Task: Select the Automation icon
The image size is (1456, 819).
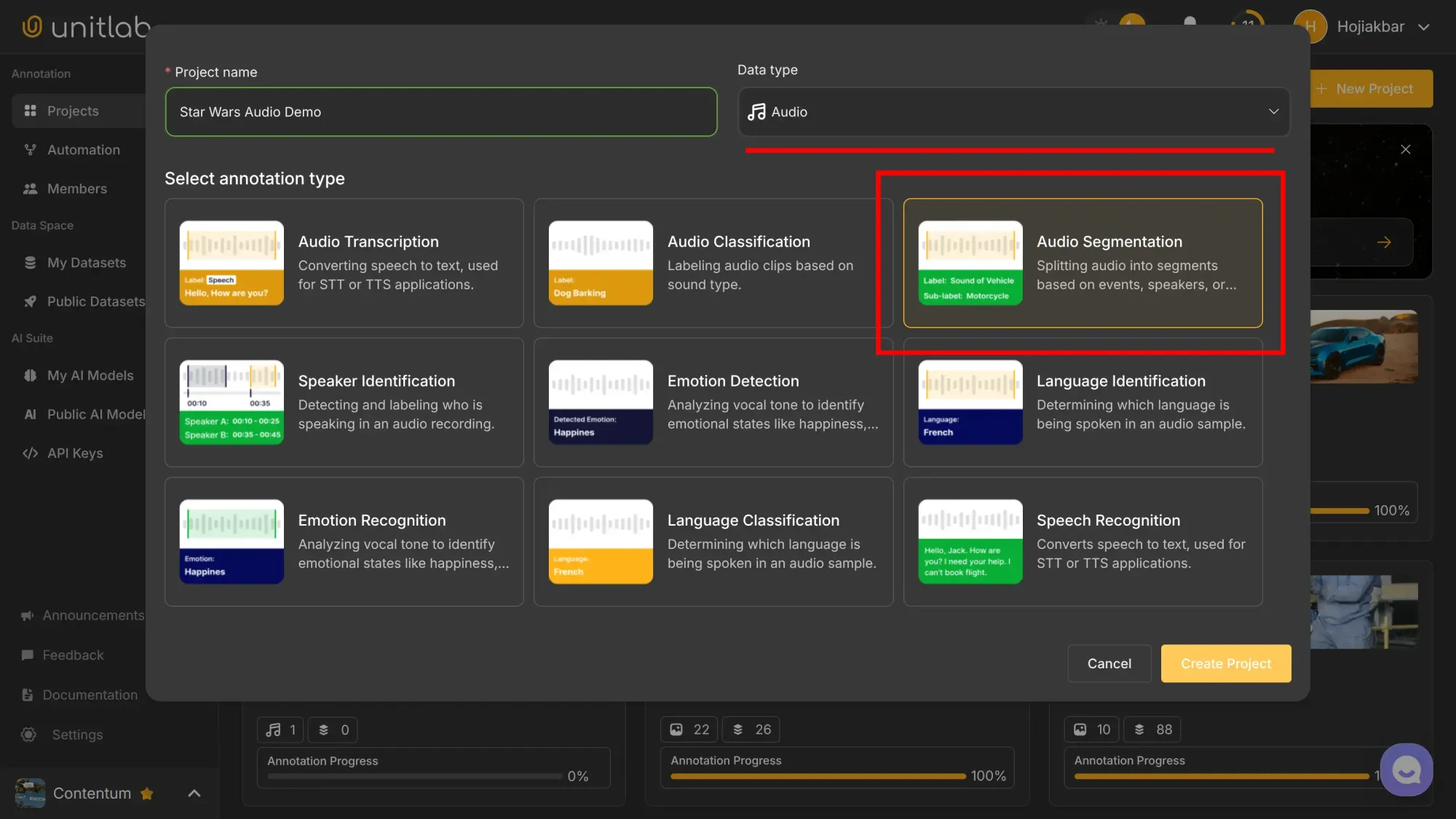Action: point(29,149)
